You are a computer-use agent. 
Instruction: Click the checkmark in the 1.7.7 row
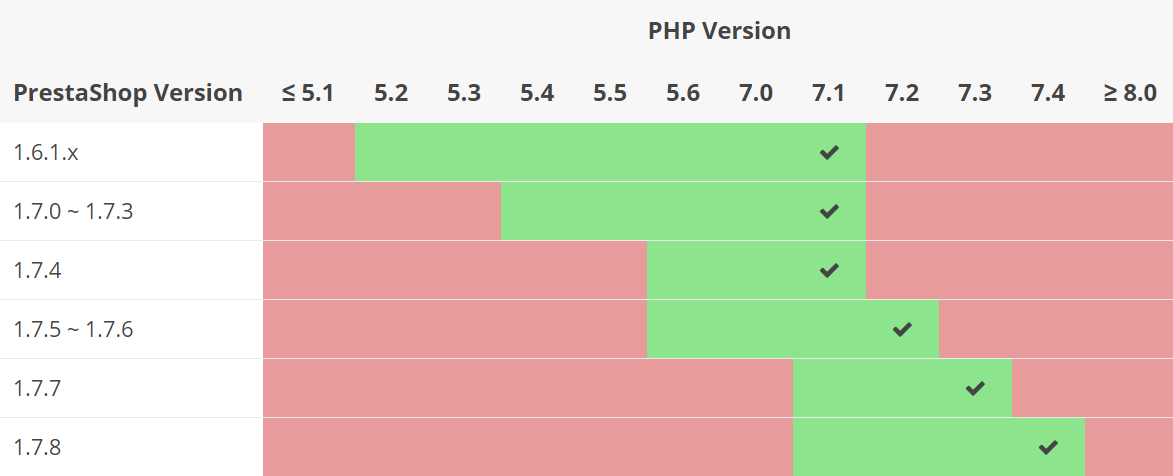coord(975,388)
